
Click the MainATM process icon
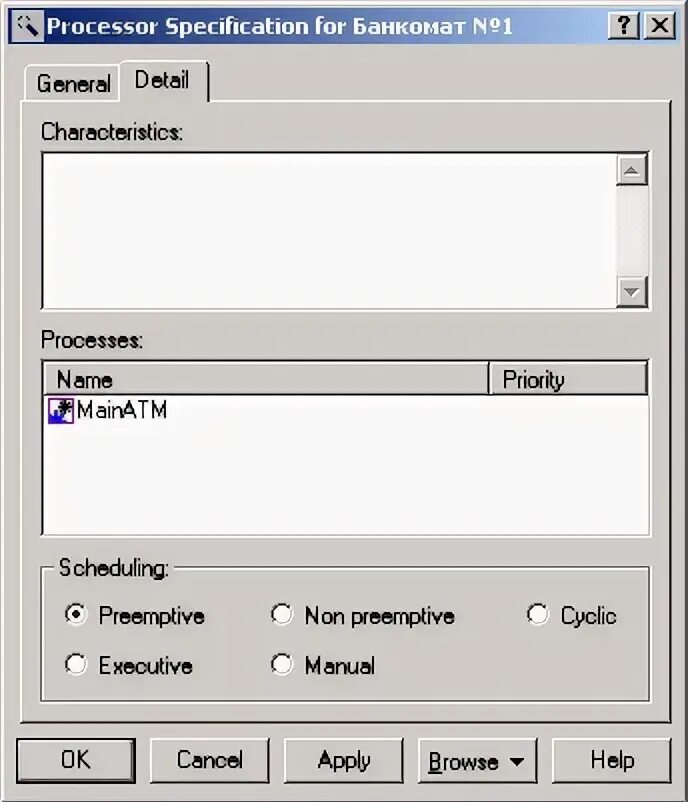point(61,411)
